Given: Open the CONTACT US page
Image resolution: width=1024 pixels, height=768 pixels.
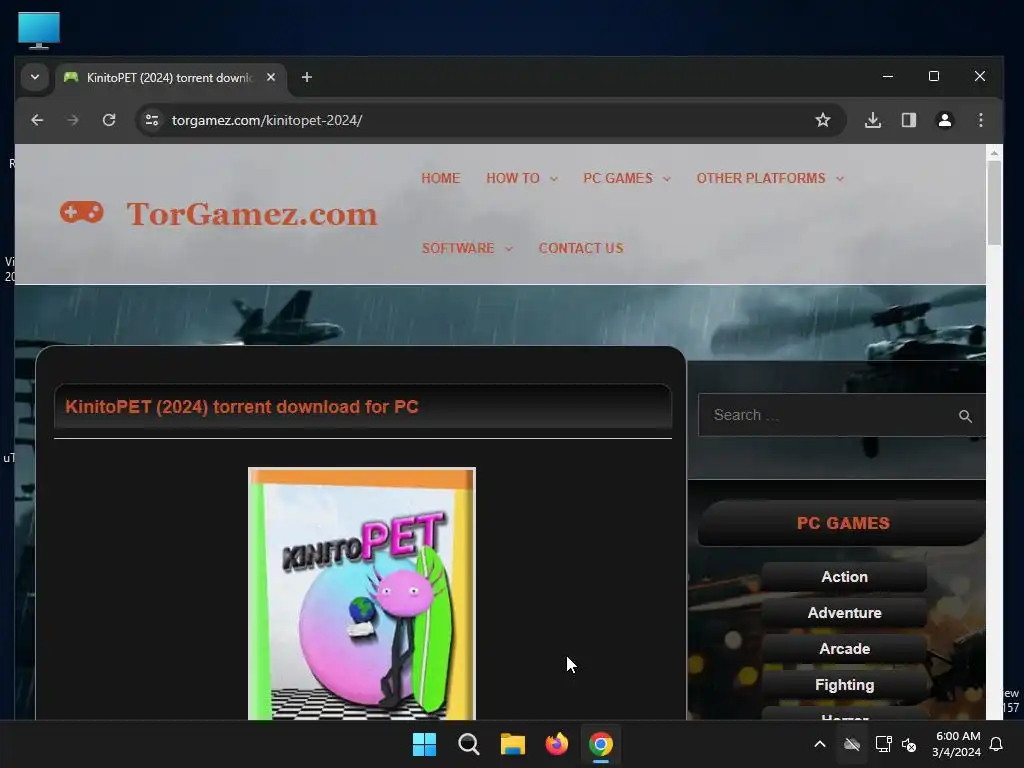Looking at the screenshot, I should (x=581, y=248).
